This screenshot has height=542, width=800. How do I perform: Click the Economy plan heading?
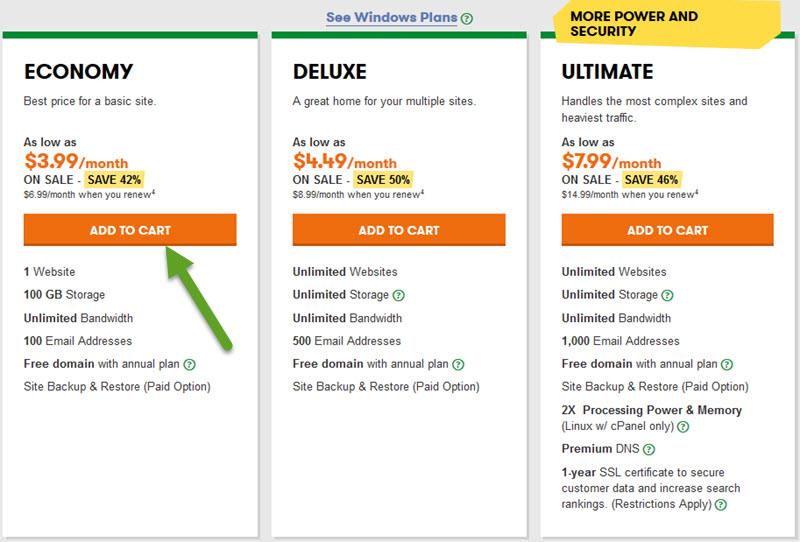79,71
